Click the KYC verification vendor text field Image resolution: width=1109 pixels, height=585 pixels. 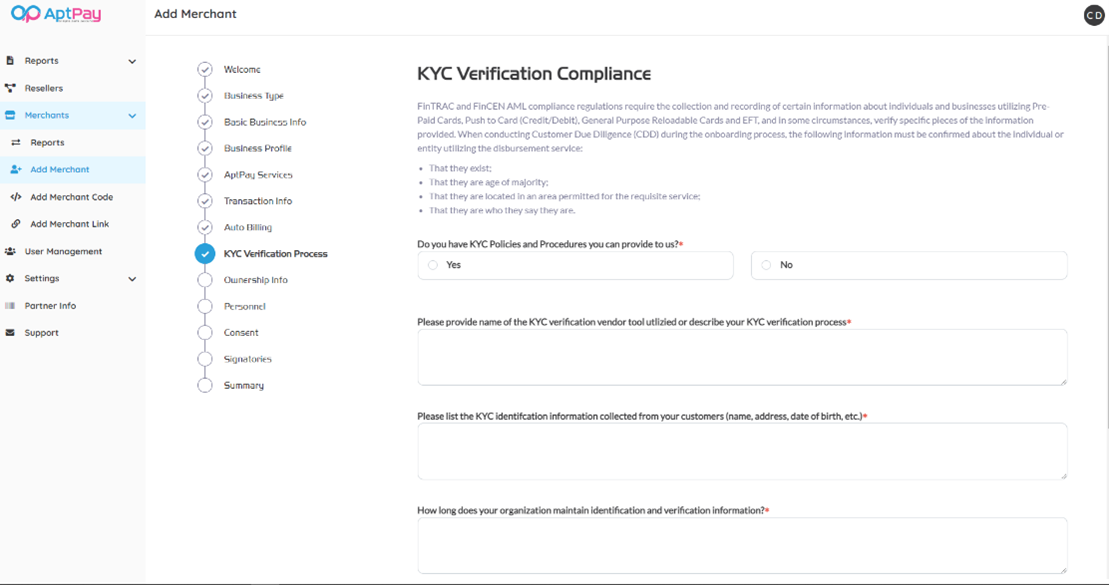pyautogui.click(x=741, y=357)
